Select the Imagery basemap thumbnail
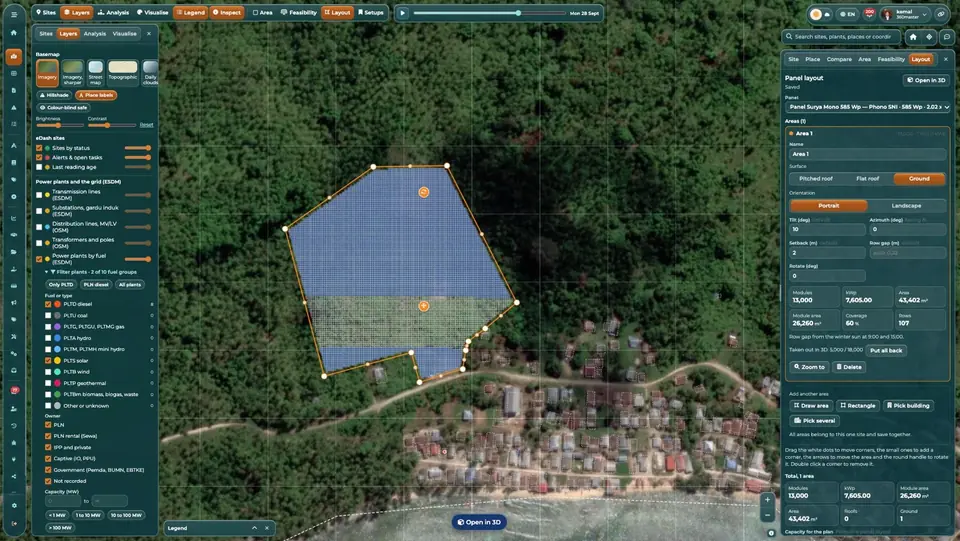Image resolution: width=960 pixels, height=541 pixels. point(47,72)
